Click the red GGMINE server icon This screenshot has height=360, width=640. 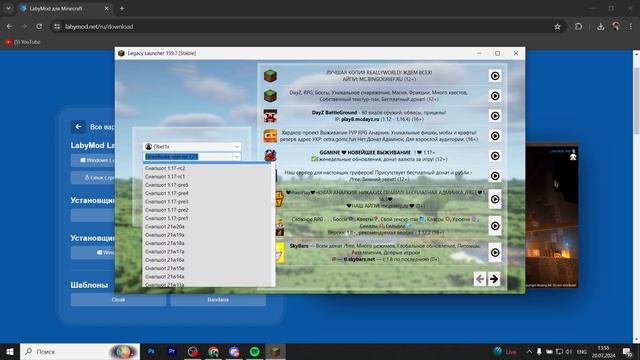pos(270,156)
